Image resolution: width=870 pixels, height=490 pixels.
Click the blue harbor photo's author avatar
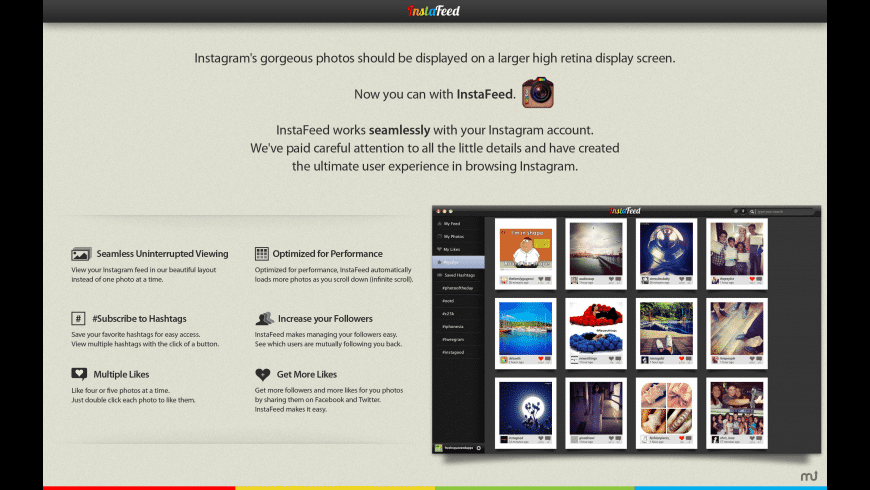point(504,360)
